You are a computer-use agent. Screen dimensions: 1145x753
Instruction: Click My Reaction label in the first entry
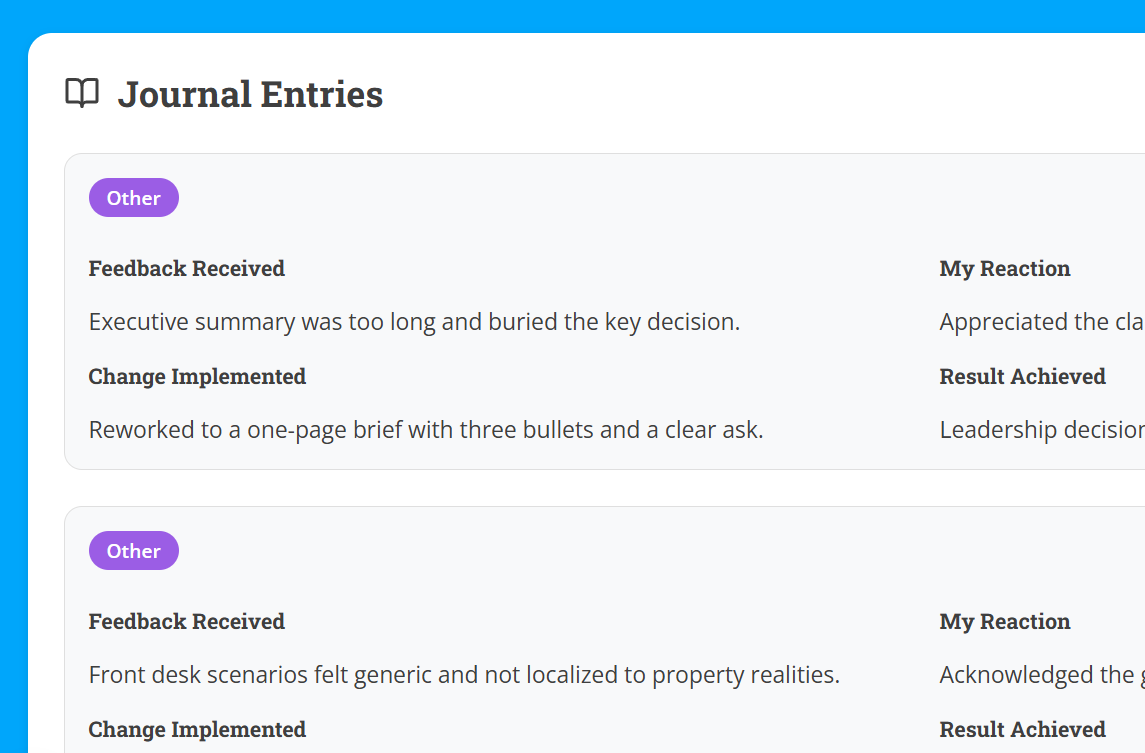1005,268
